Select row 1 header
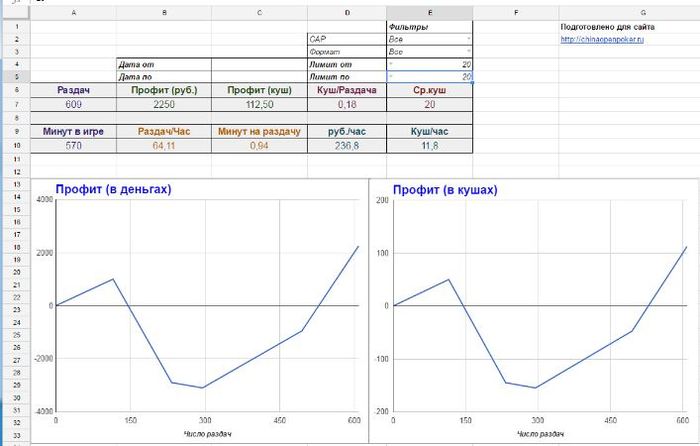The width and height of the screenshot is (700, 446). (16, 27)
